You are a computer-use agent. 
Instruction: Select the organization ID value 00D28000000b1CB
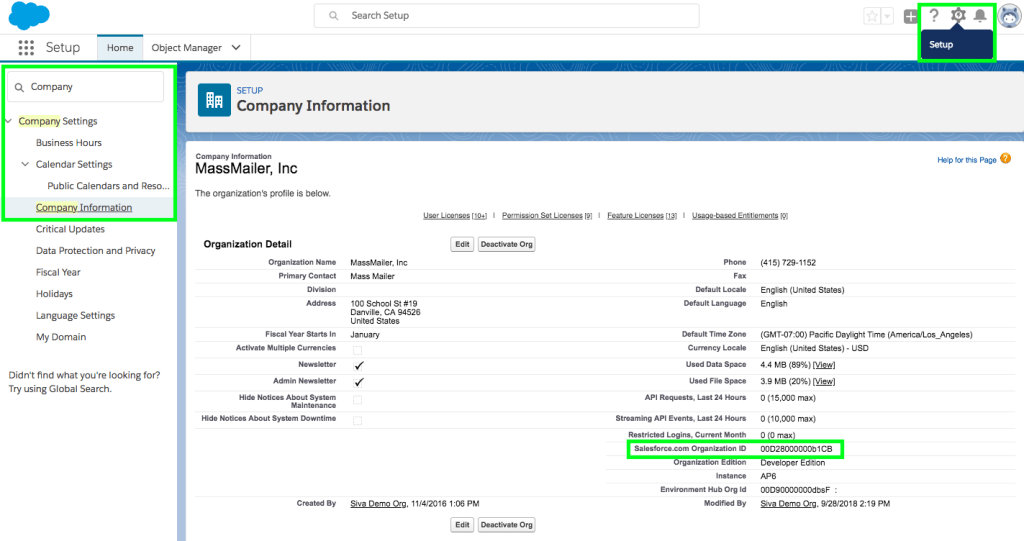pyautogui.click(x=796, y=449)
